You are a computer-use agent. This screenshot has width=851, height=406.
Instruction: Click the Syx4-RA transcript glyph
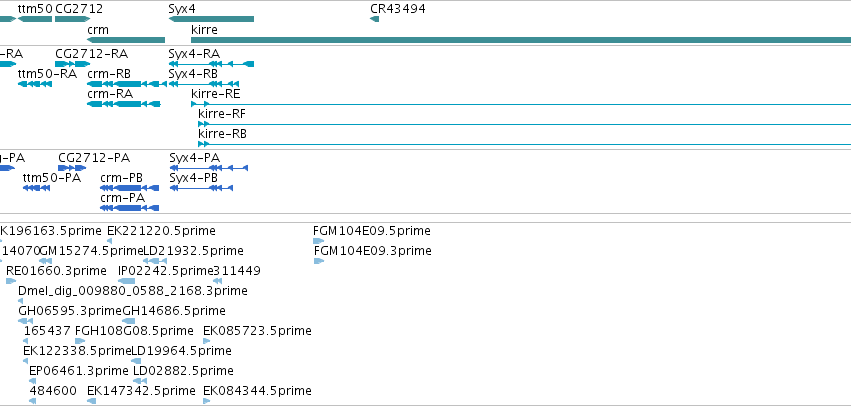211,64
